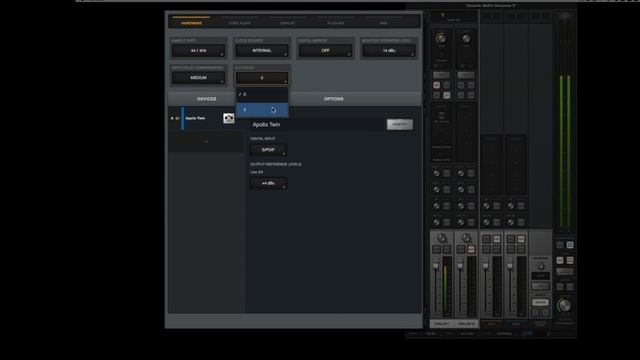Click the second aux channel fader handle
Image resolution: width=640 pixels, height=360 pixels.
click(x=510, y=266)
